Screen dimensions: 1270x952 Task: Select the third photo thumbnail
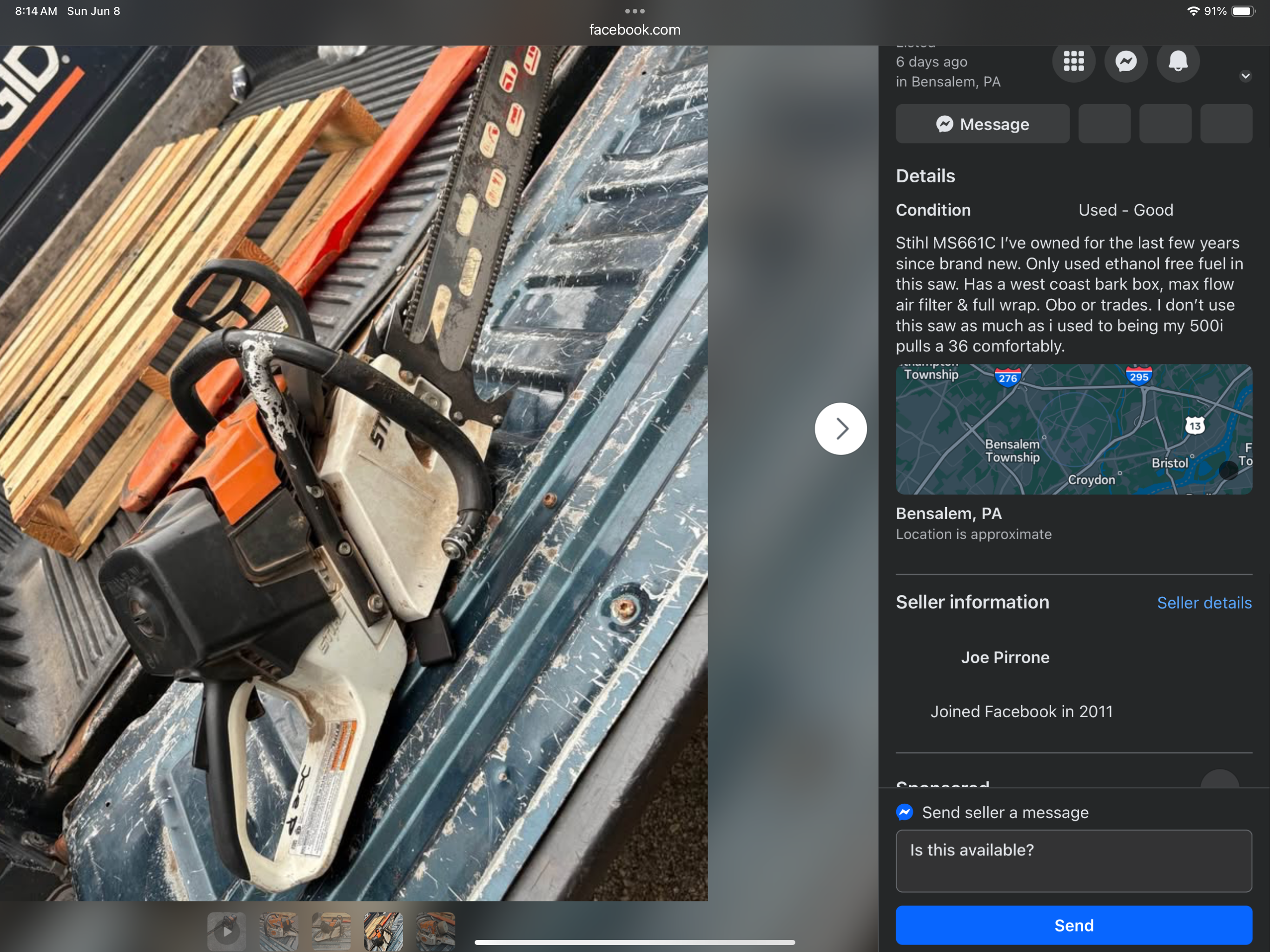331,932
